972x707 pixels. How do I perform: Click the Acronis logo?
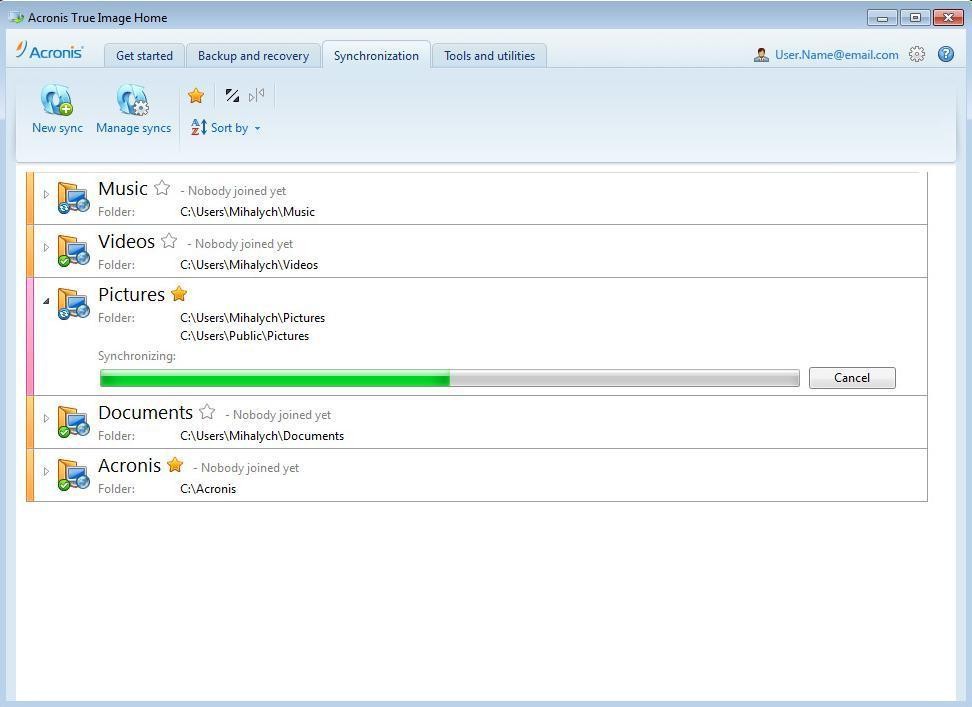[x=50, y=51]
